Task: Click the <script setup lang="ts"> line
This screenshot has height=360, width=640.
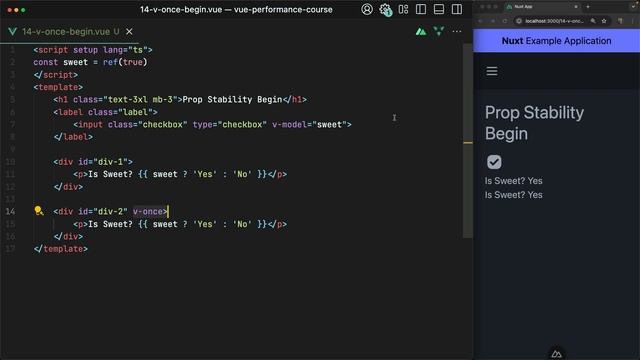Action: pos(93,50)
